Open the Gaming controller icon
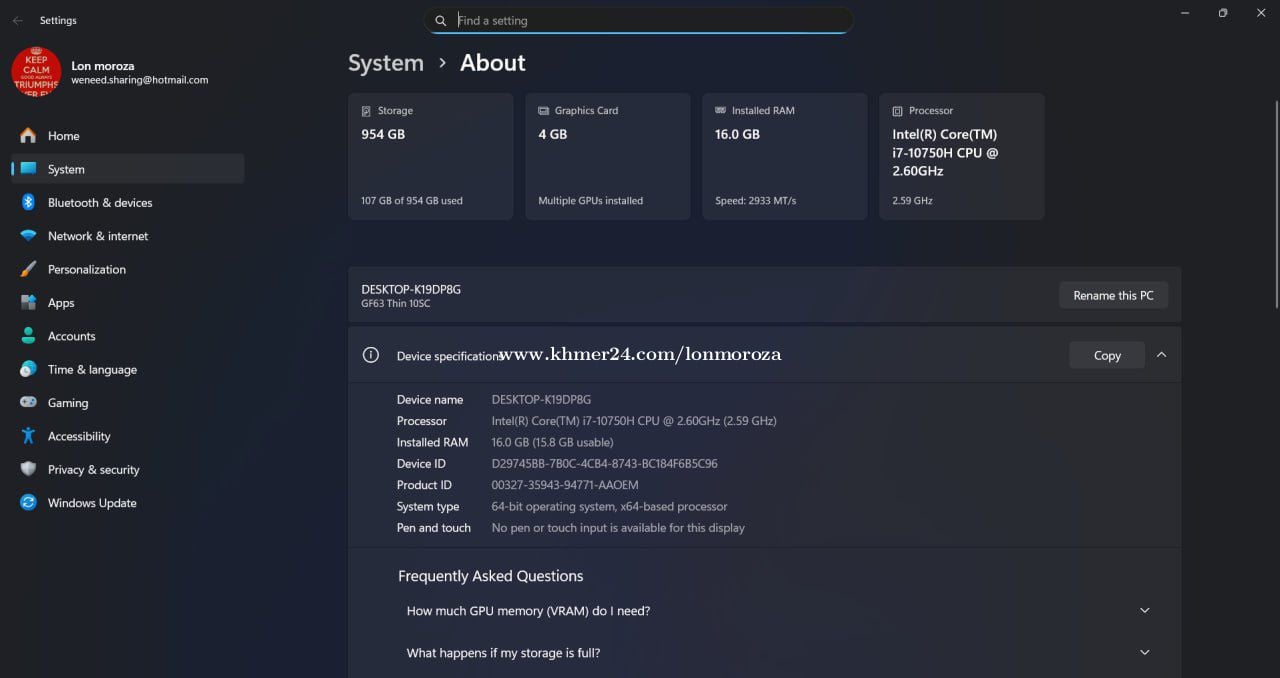Viewport: 1280px width, 678px height. tap(28, 403)
